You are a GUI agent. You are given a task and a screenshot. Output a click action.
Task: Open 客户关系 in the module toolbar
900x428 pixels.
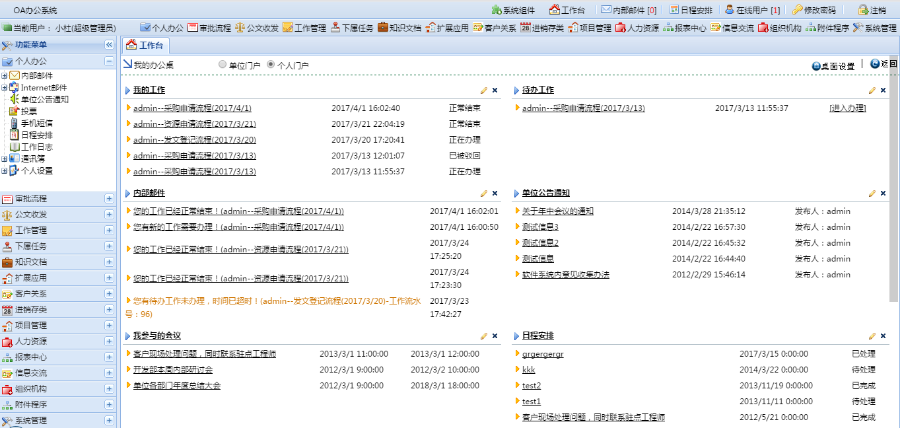tap(495, 28)
